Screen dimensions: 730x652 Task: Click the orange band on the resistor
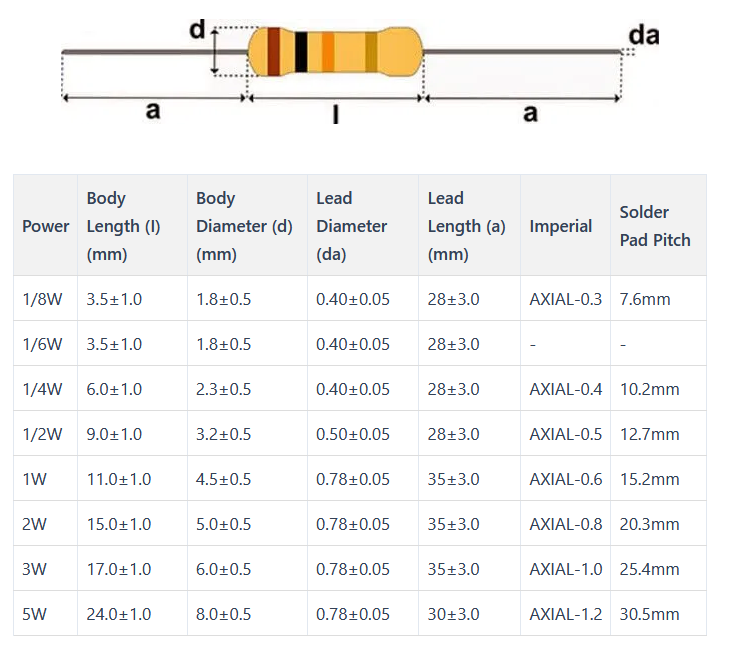[x=327, y=52]
